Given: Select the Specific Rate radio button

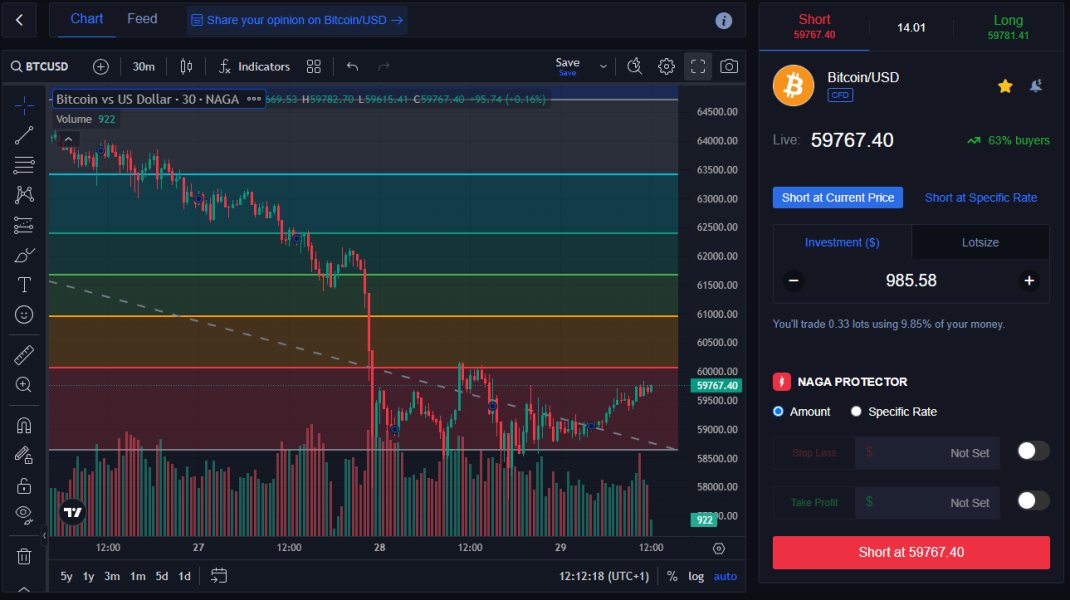Looking at the screenshot, I should [856, 412].
